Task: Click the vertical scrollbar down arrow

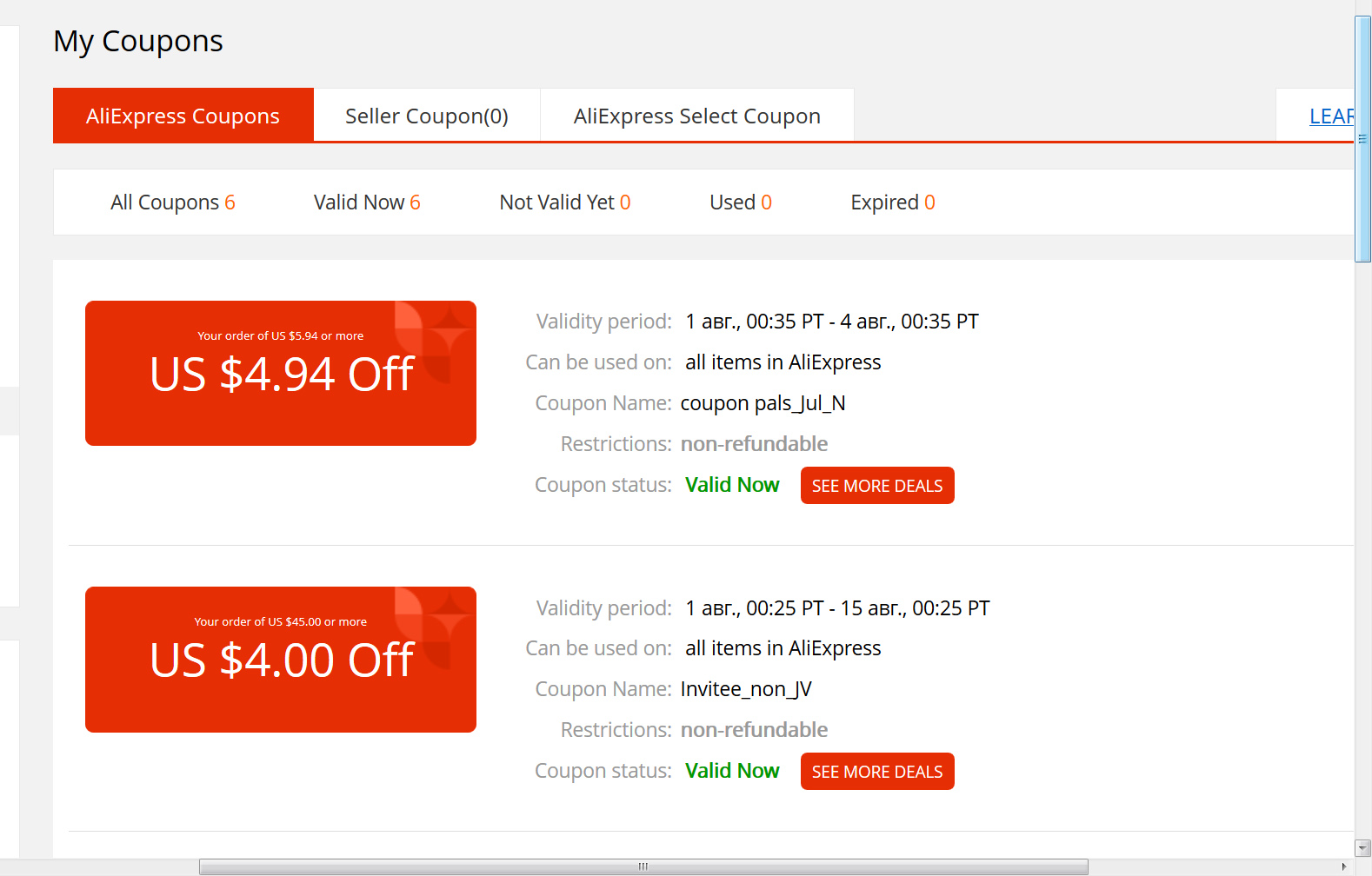Action: click(x=1363, y=849)
